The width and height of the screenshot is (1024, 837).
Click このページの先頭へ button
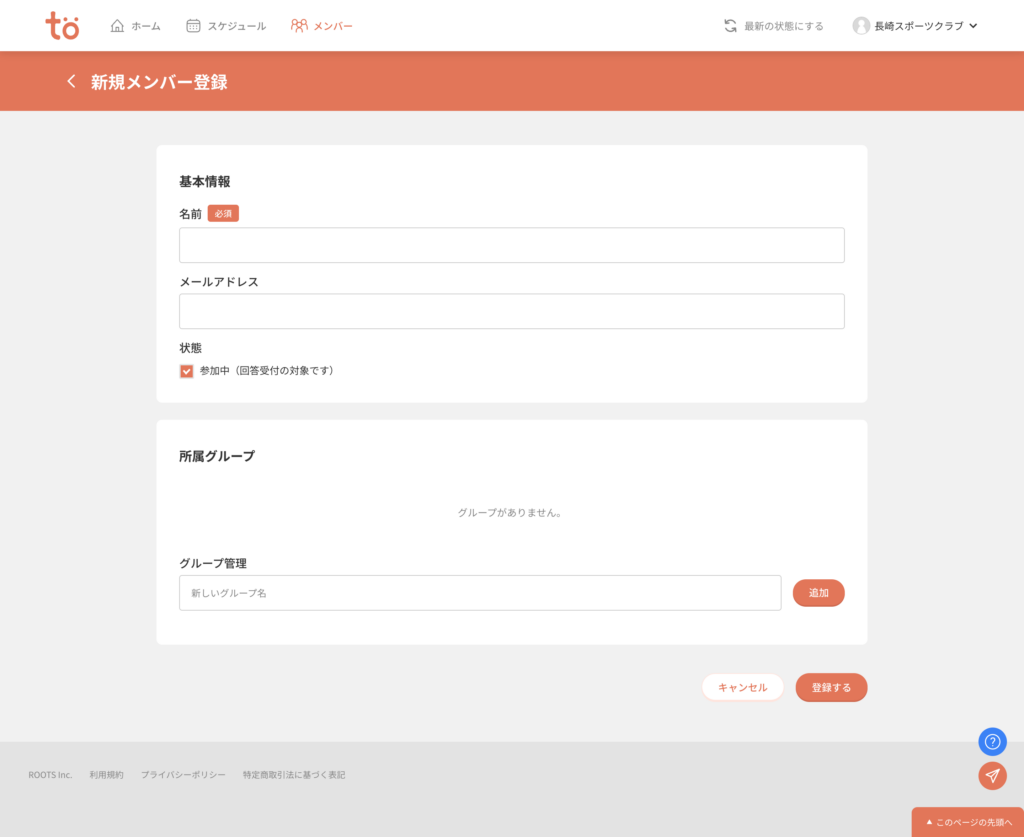point(968,822)
